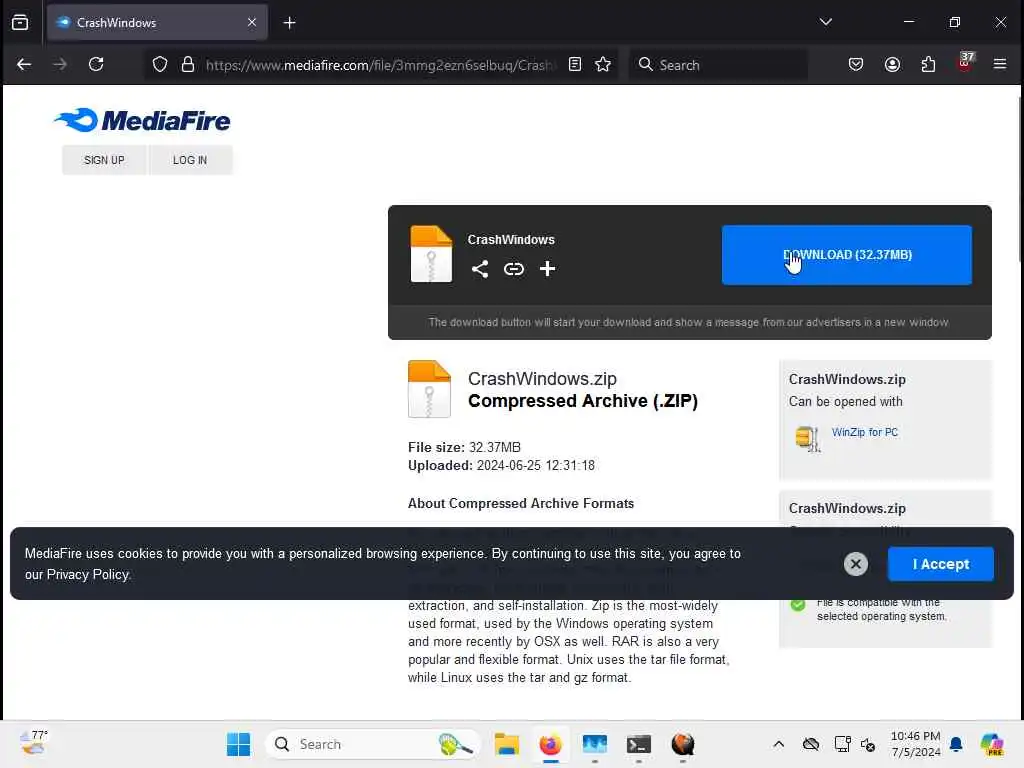Click the LOG IN button
The height and width of the screenshot is (768, 1024).
pos(190,160)
